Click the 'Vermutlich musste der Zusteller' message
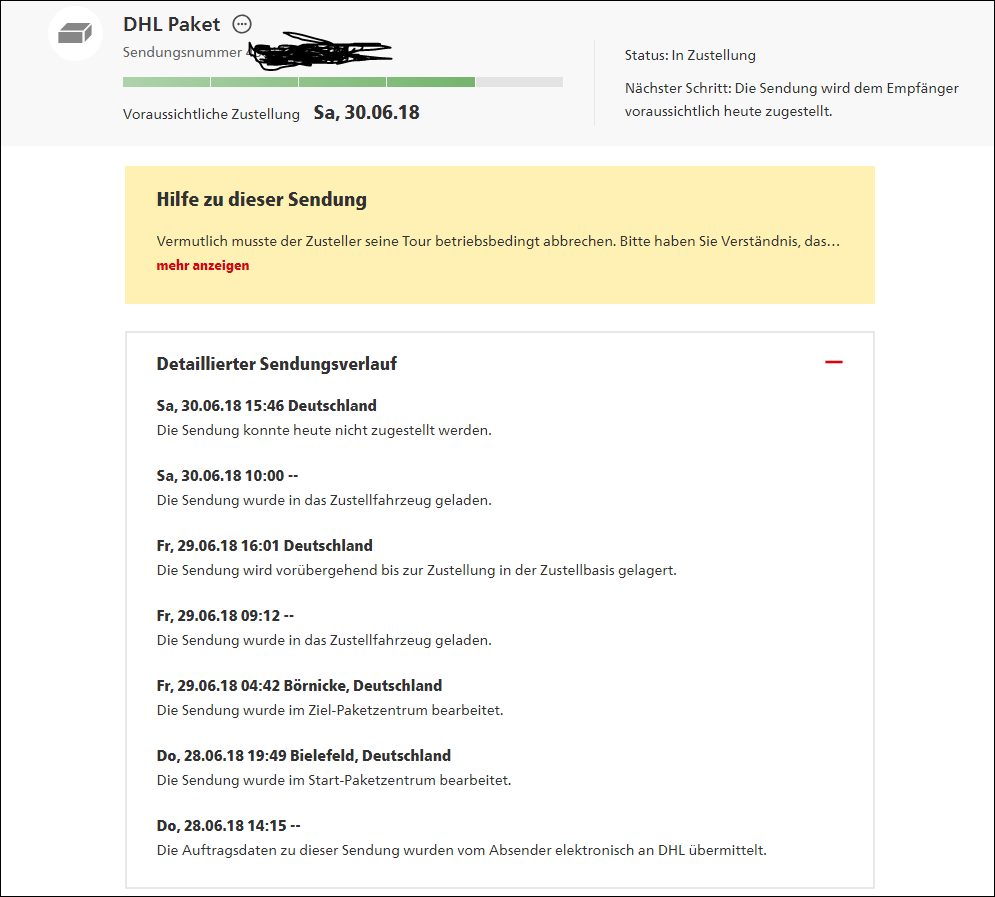 click(498, 241)
